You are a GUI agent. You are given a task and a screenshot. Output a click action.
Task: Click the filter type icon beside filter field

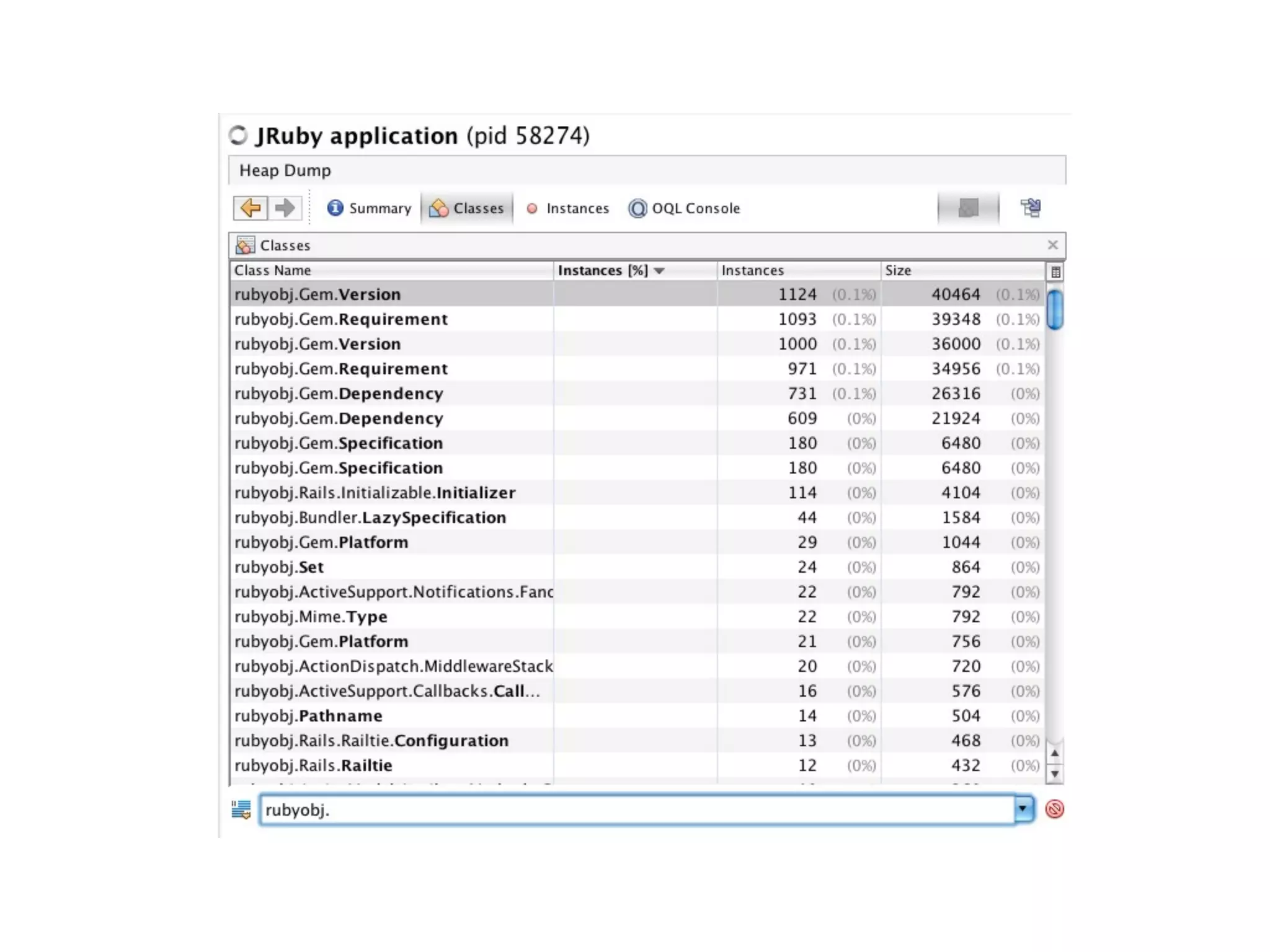(x=241, y=809)
